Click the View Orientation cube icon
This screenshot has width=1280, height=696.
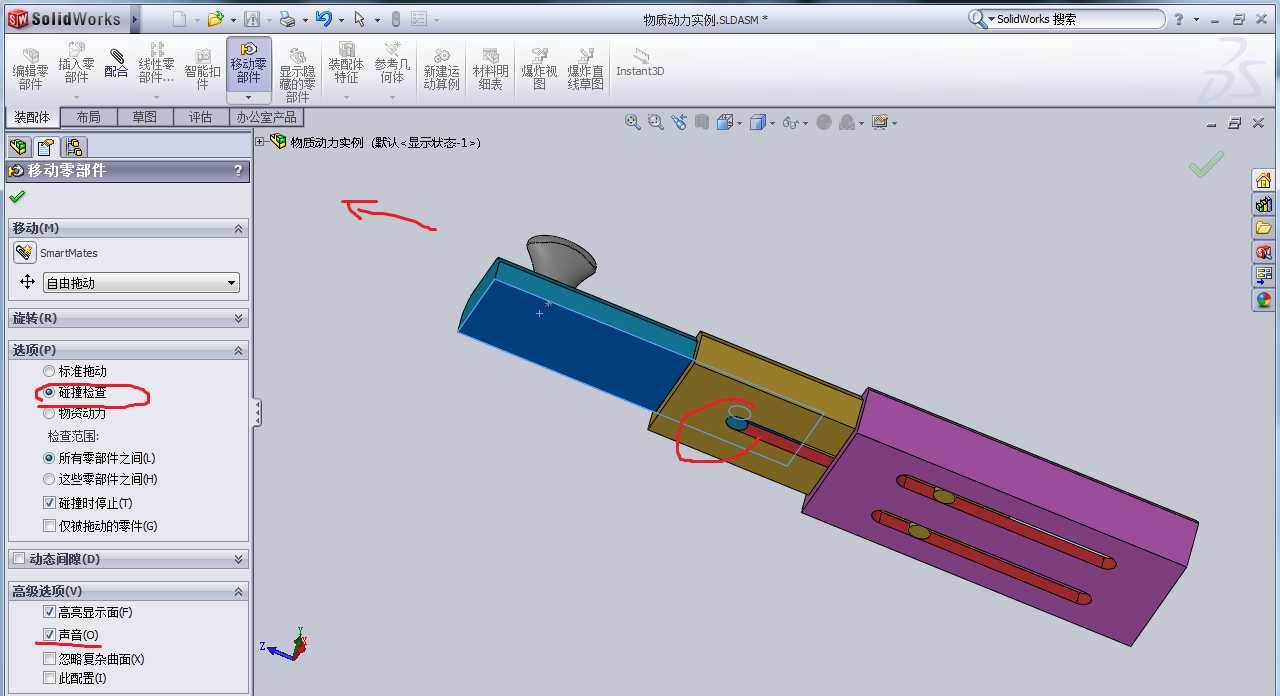(727, 122)
